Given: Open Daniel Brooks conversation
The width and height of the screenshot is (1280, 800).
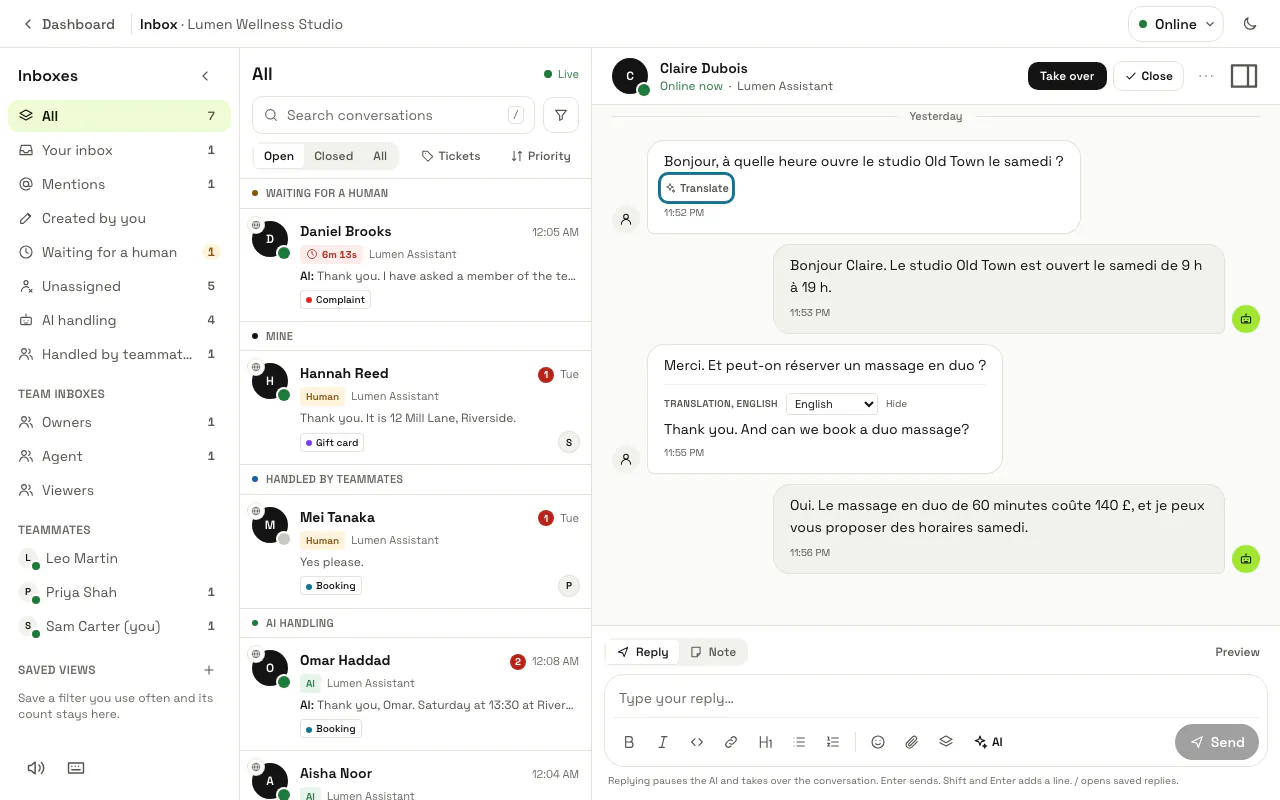Looking at the screenshot, I should tap(415, 265).
